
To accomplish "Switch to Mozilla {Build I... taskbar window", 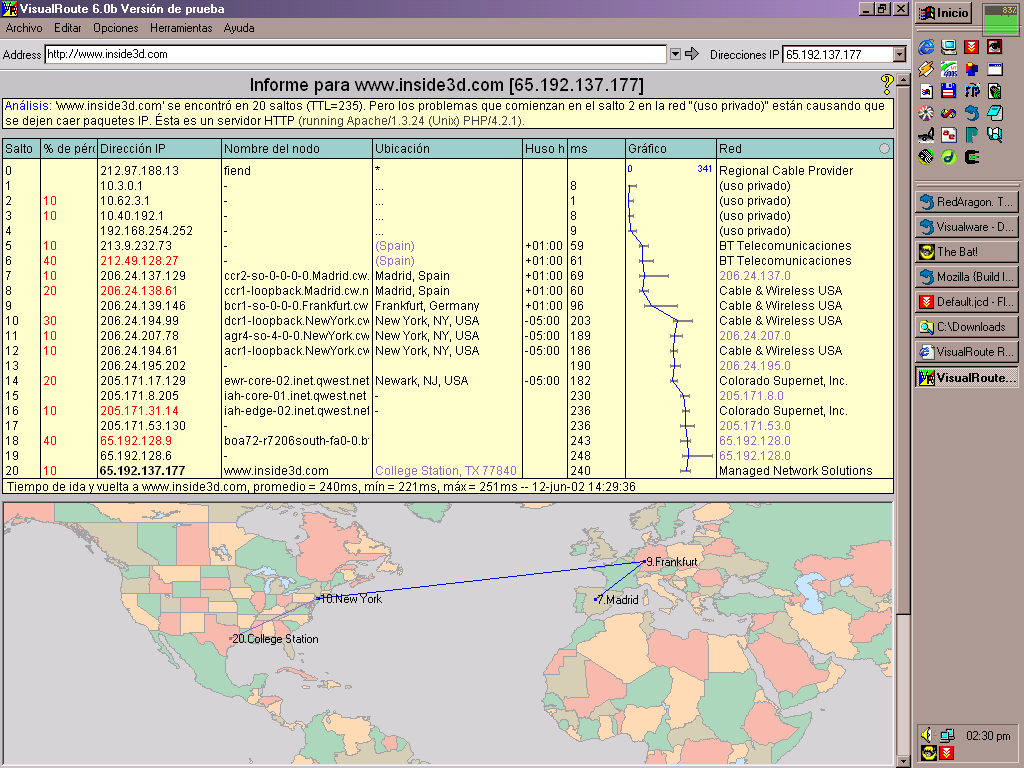I will click(967, 277).
